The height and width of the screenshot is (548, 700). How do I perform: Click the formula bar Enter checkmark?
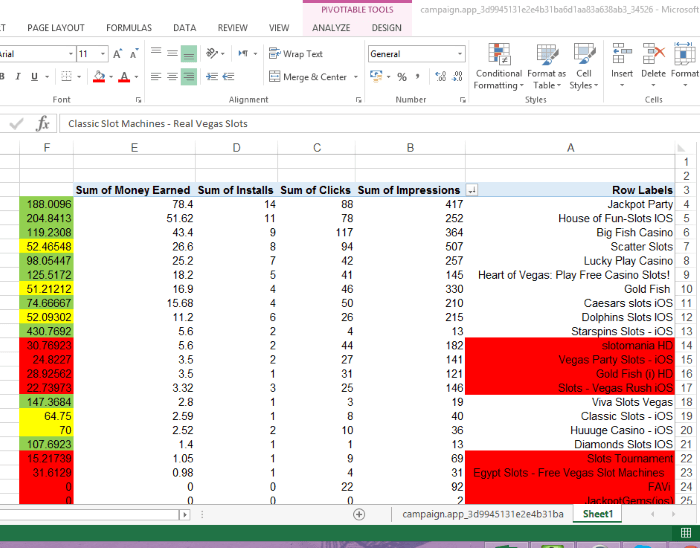tap(17, 124)
